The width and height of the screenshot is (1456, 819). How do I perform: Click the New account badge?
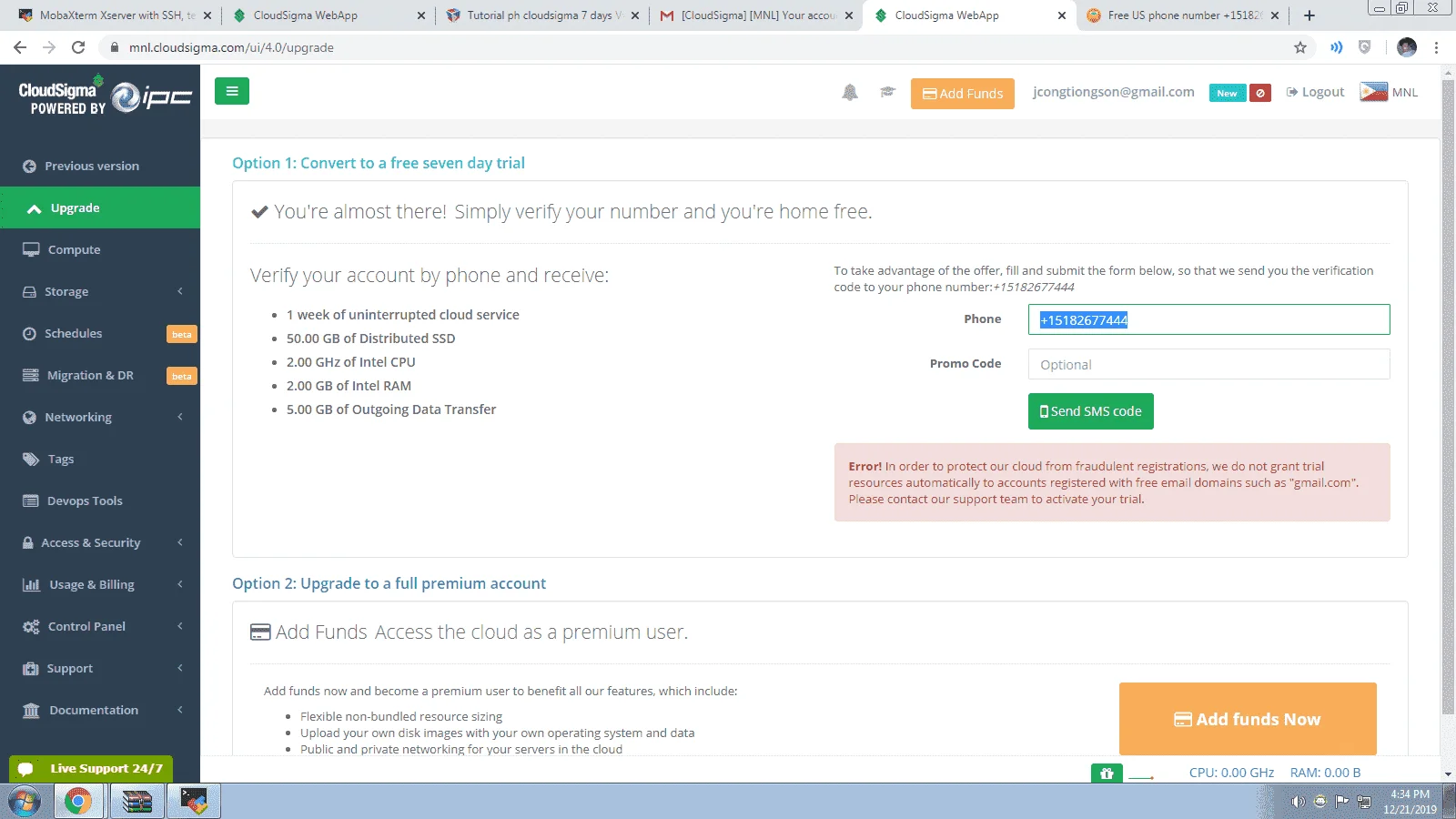tap(1227, 93)
